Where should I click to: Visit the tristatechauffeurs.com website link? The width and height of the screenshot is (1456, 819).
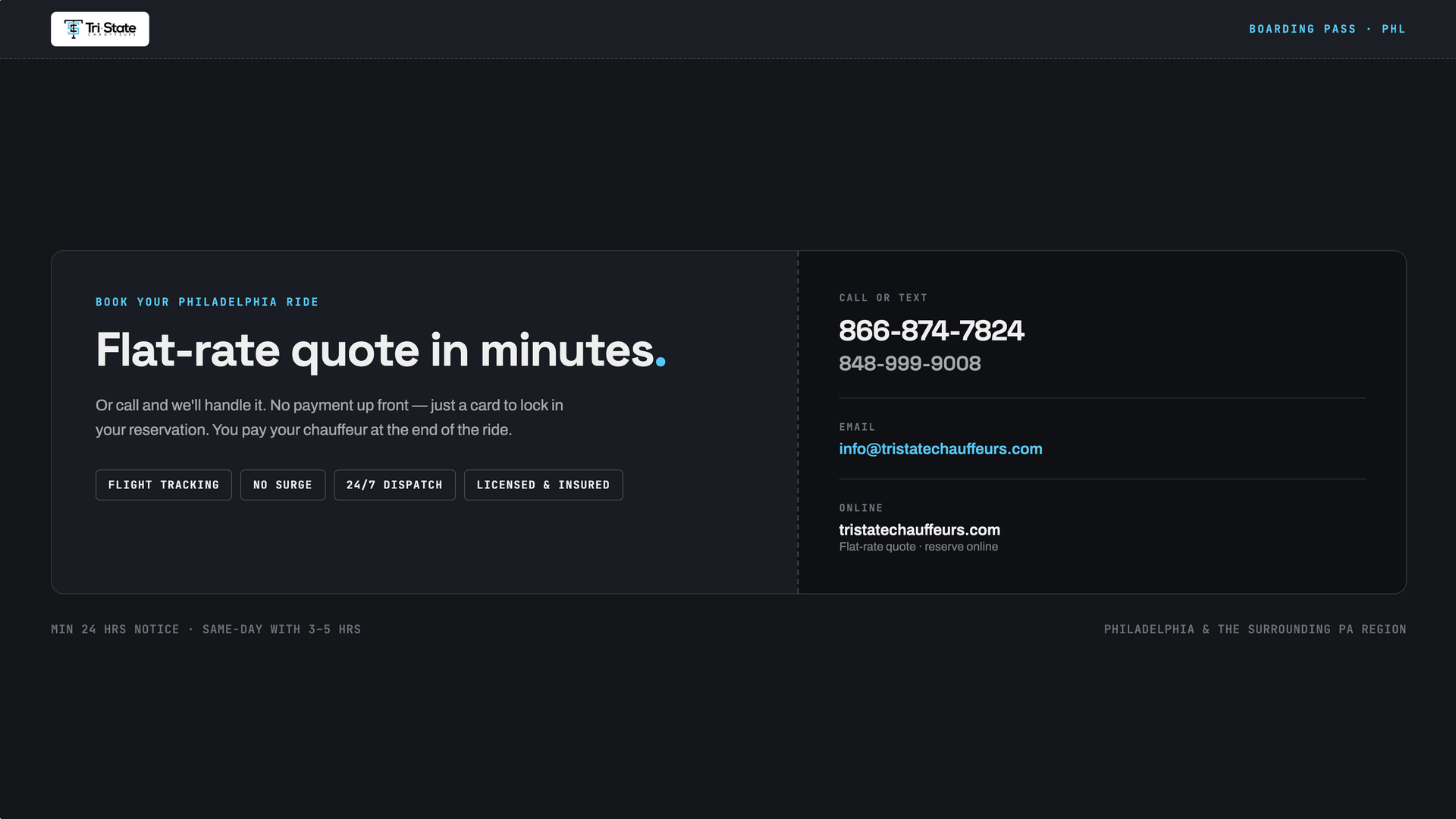919,529
